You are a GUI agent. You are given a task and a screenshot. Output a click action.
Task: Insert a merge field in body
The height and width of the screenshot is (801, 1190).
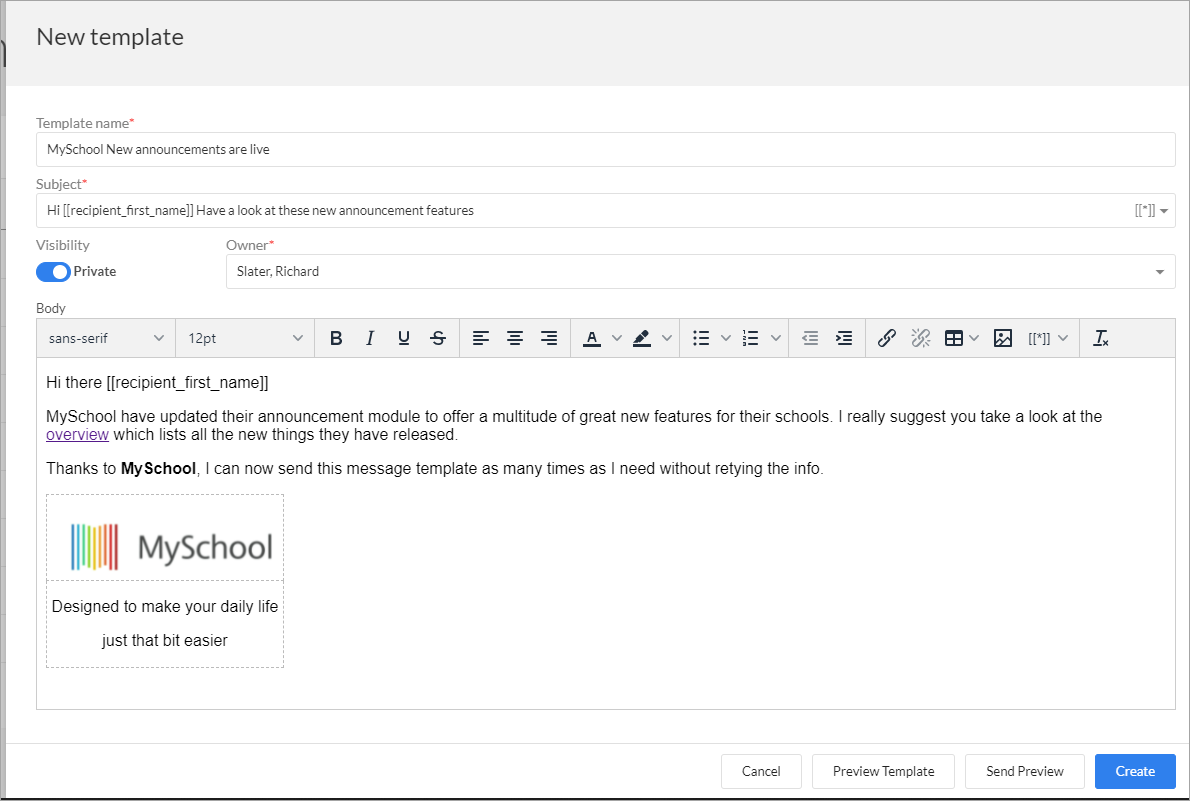[1039, 339]
